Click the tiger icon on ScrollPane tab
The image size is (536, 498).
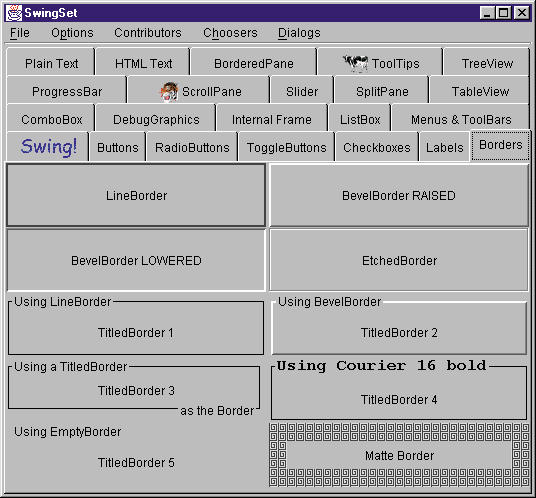click(170, 92)
